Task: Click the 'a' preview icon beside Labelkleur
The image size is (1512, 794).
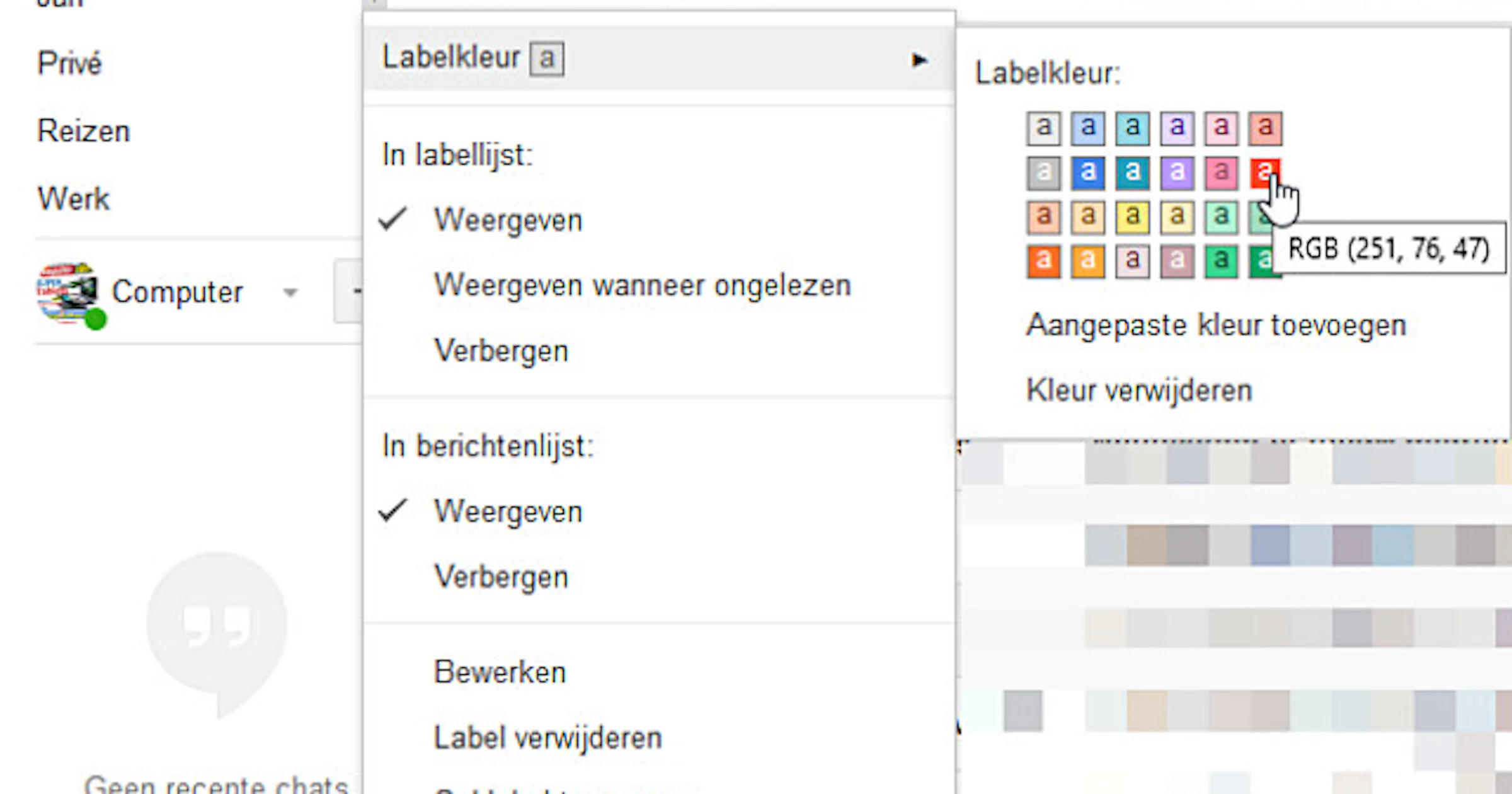Action: (546, 59)
